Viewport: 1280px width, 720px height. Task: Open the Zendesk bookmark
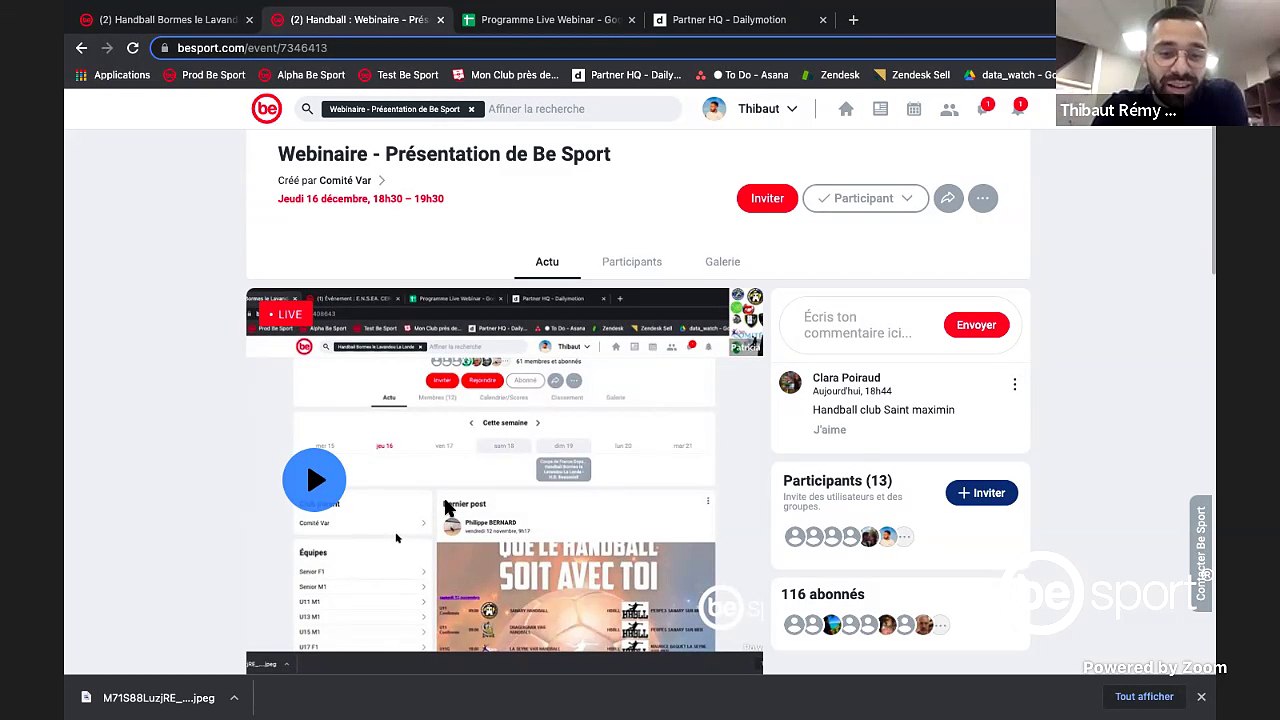click(x=830, y=75)
